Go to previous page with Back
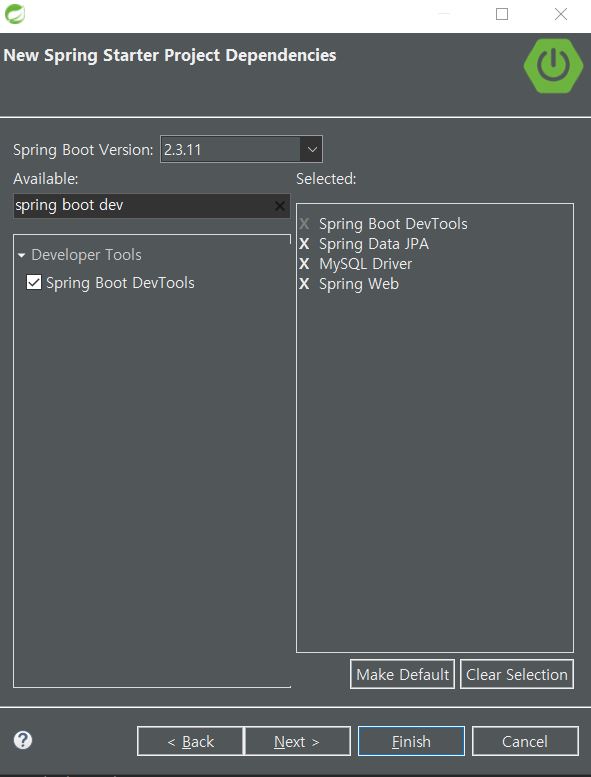 pyautogui.click(x=190, y=741)
